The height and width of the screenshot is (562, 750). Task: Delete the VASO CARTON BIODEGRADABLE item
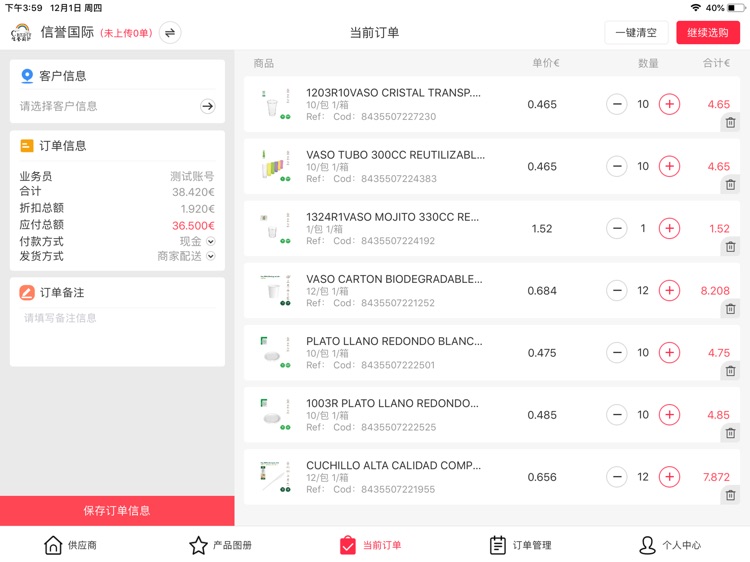pyautogui.click(x=730, y=309)
